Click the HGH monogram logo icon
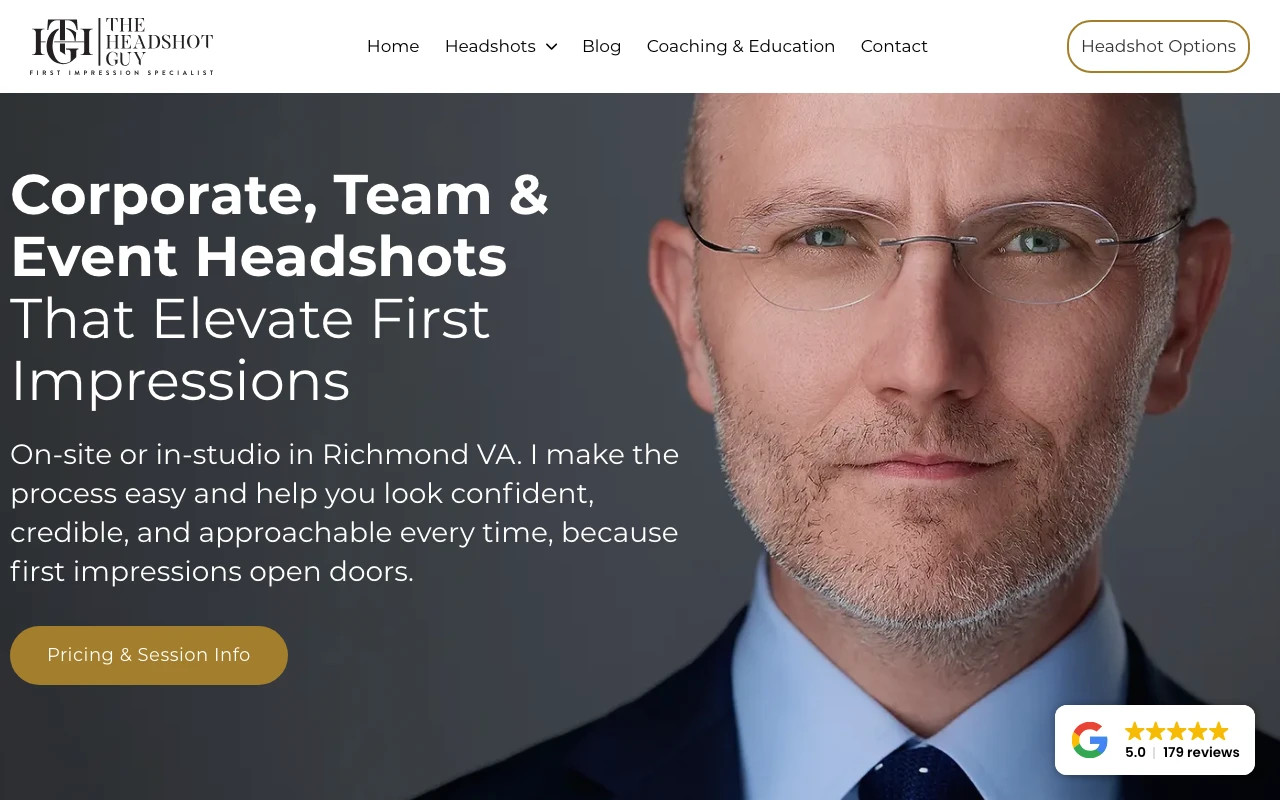1280x800 pixels. click(x=63, y=41)
